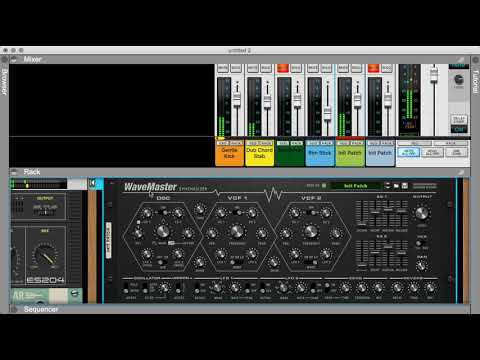Collapse the Rack panel header arrow
480x360 pixels.
14,172
